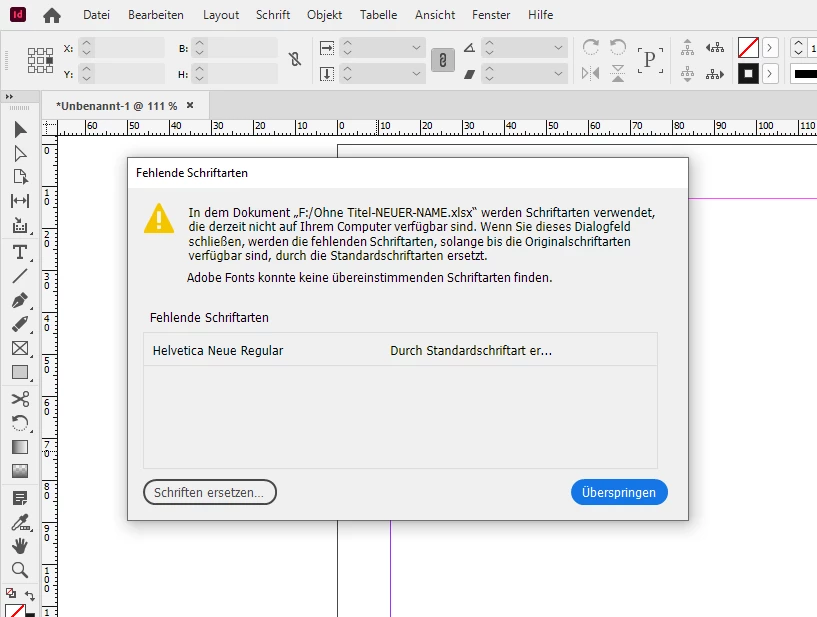Open the Ansicht menu
This screenshot has height=617, width=817.
click(435, 15)
